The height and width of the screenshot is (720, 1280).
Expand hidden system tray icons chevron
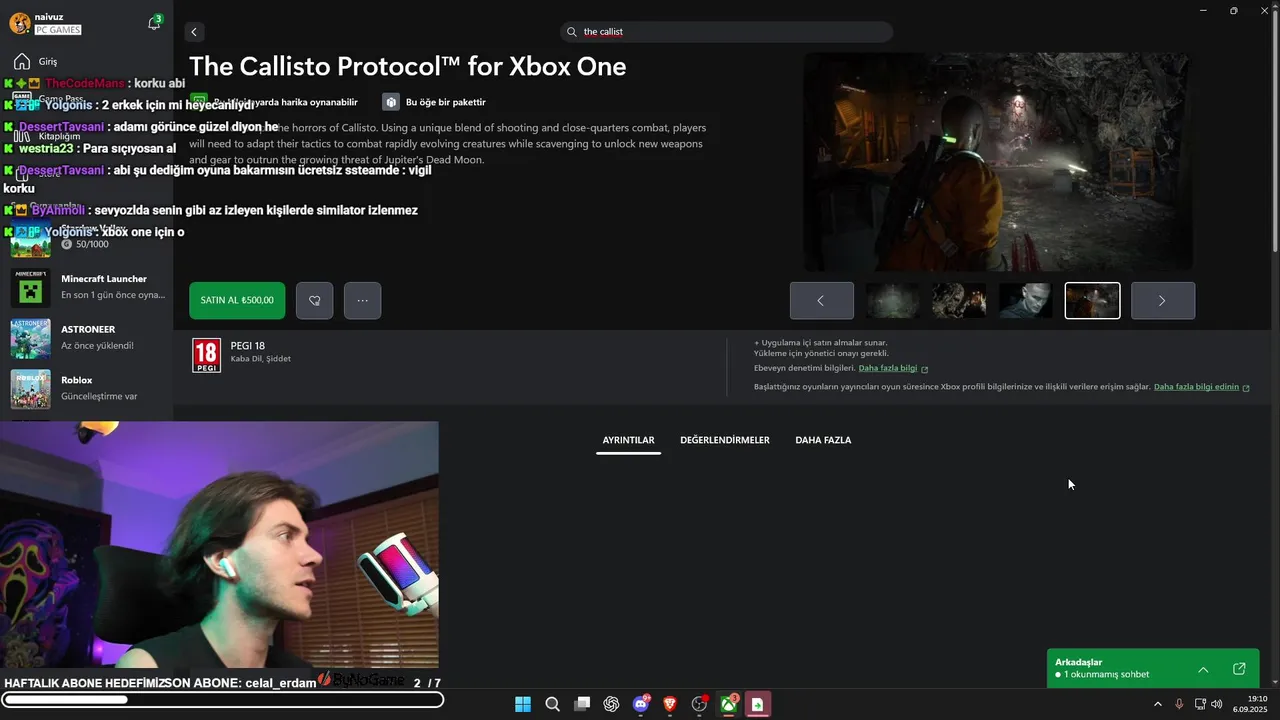coord(1158,705)
